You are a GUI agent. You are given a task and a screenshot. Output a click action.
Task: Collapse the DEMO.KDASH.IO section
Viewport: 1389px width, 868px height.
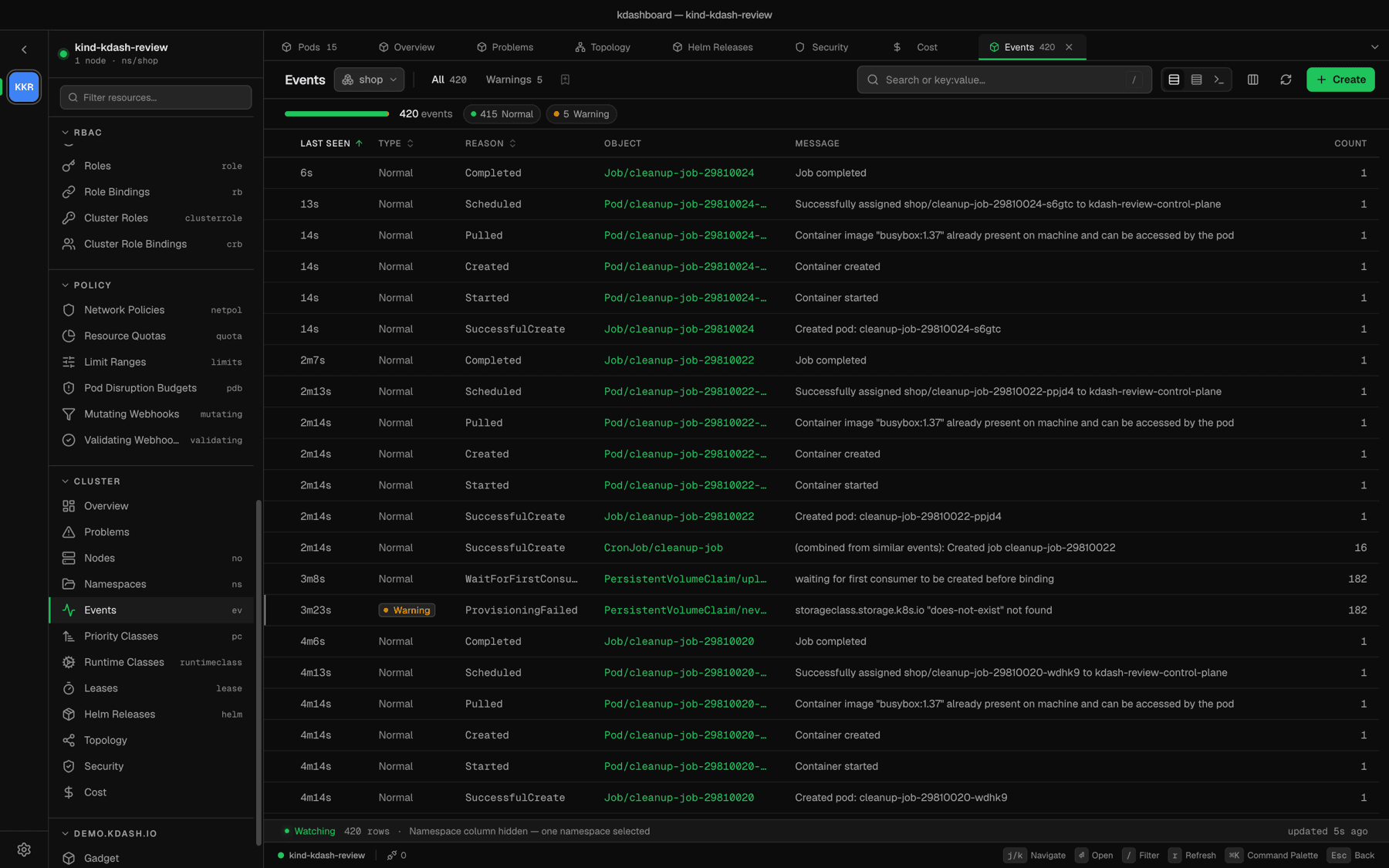[x=108, y=834]
